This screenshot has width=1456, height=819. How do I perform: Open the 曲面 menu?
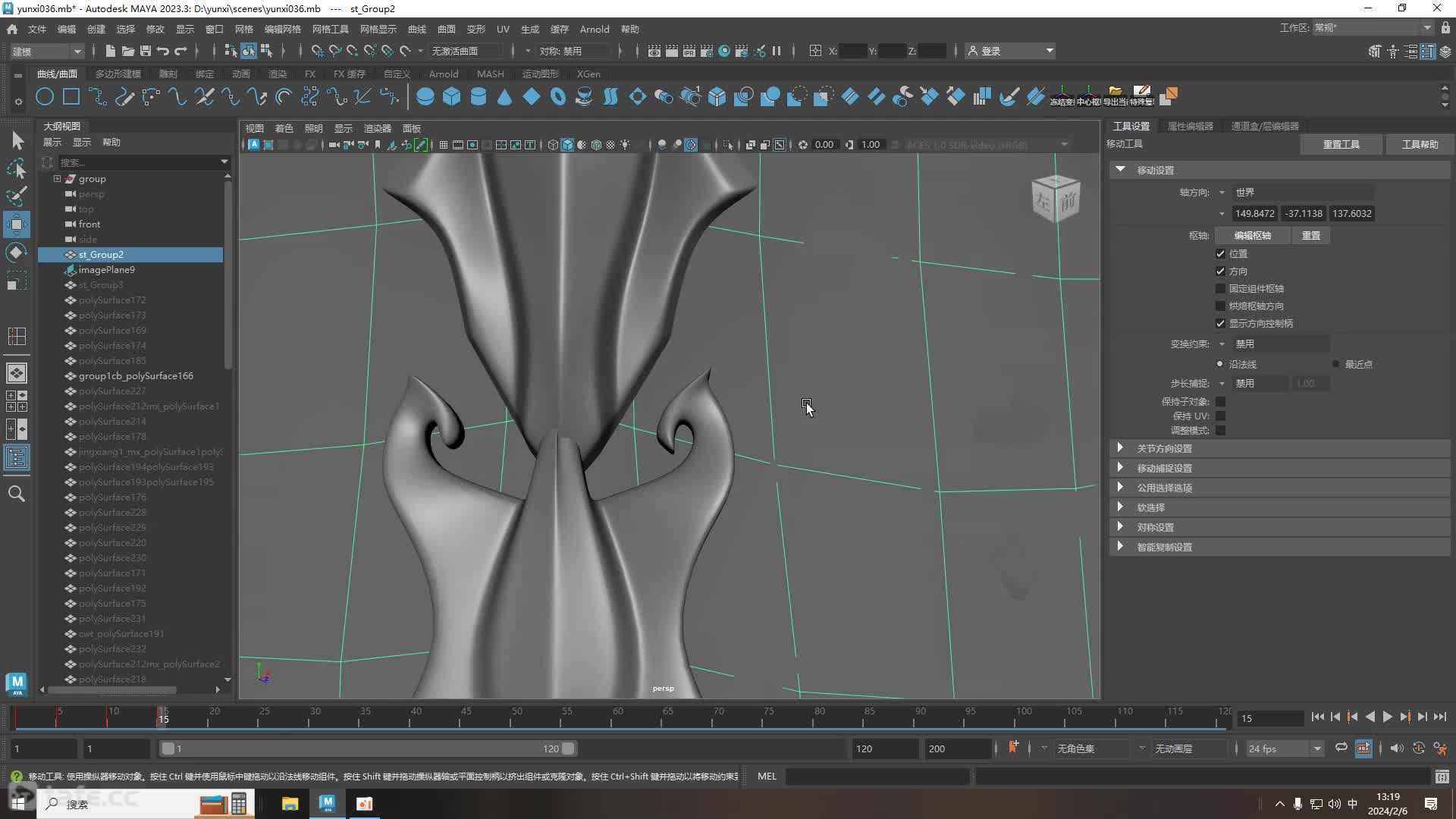pos(447,29)
